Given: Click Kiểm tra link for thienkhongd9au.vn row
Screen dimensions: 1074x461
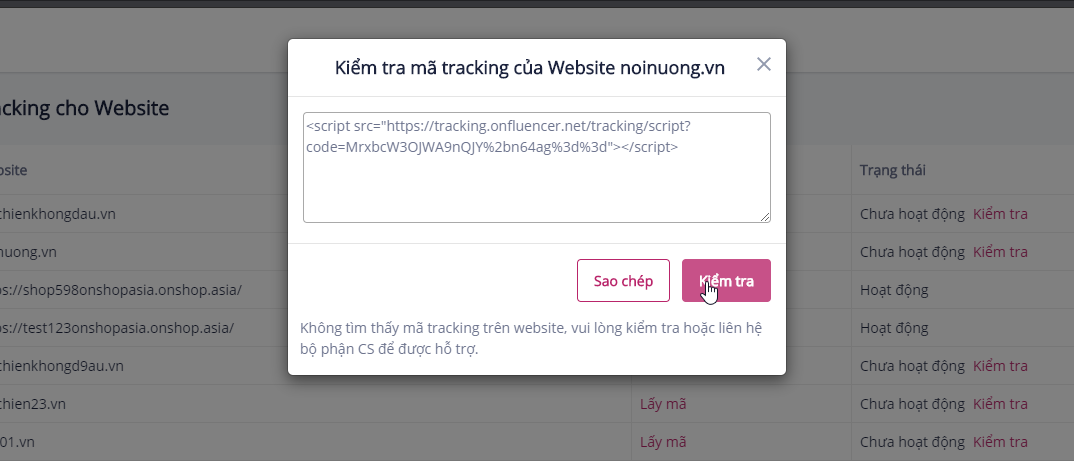Looking at the screenshot, I should [x=1000, y=366].
